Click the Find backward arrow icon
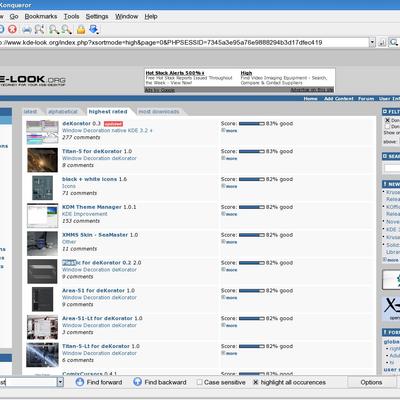The width and height of the screenshot is (400, 400). [x=137, y=382]
